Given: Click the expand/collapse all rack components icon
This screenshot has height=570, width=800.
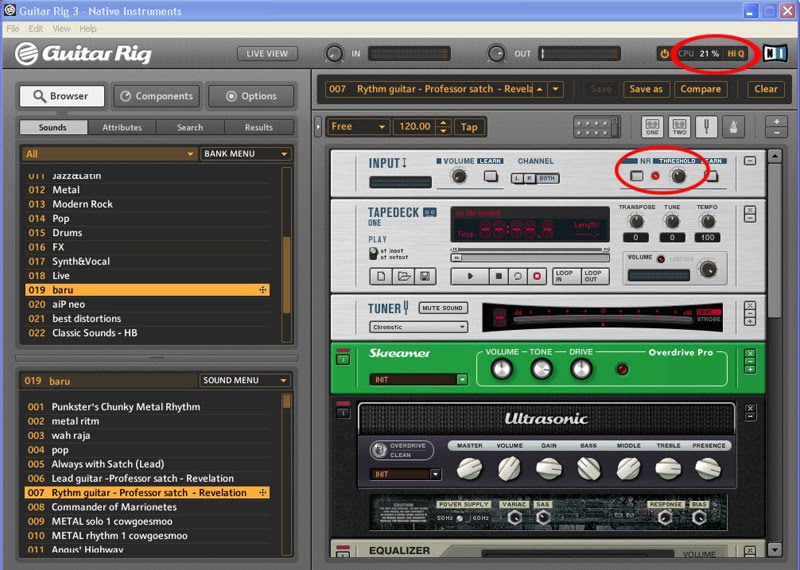Looking at the screenshot, I should 777,127.
